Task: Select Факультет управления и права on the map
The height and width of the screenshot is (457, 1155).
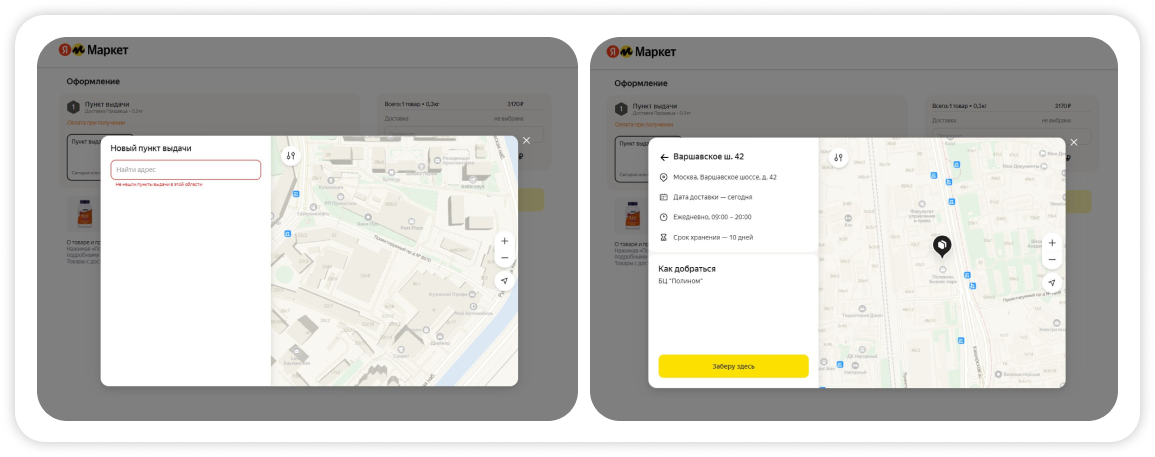Action: click(922, 210)
